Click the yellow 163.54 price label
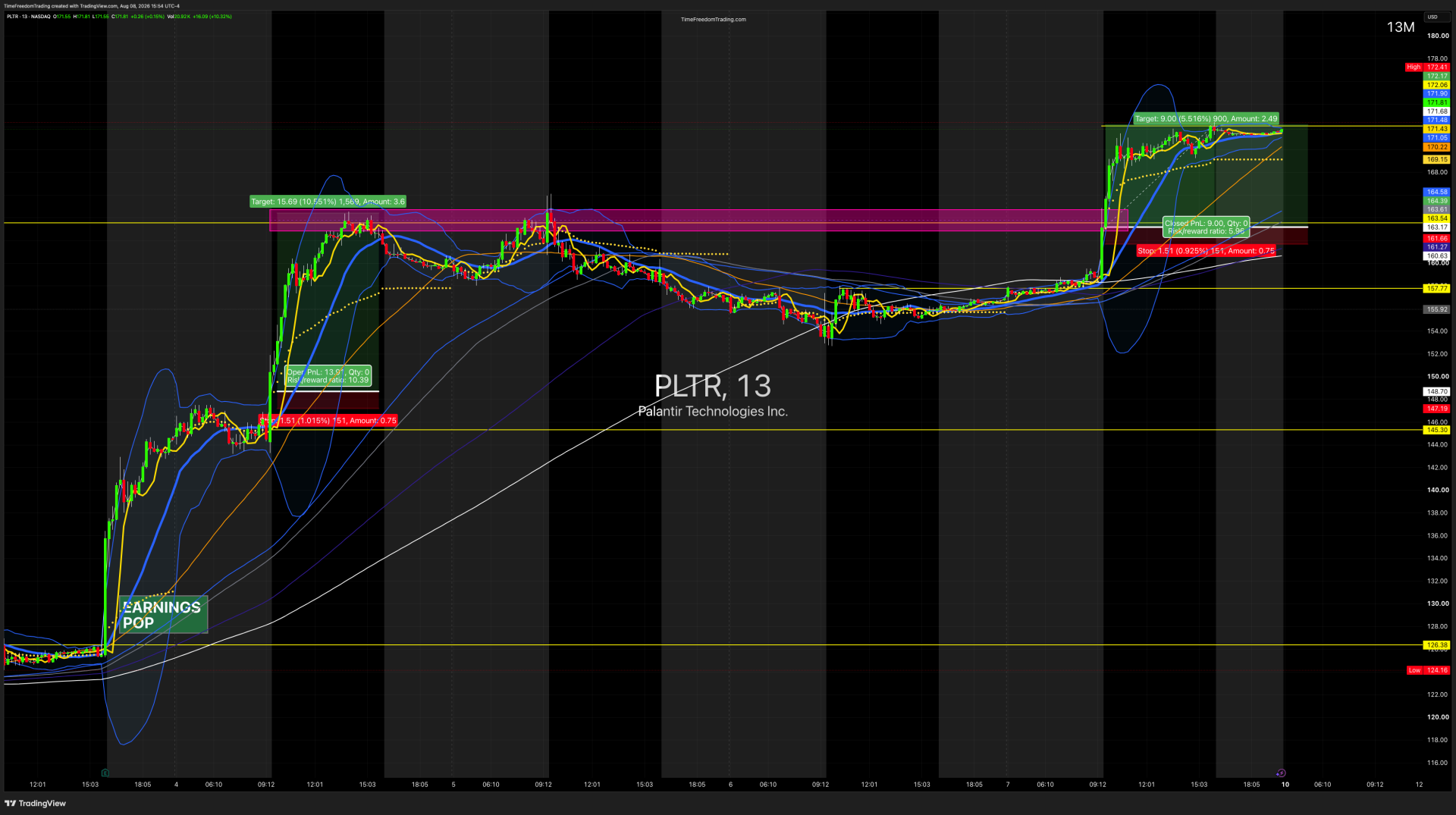Viewport: 1456px width, 815px height. tap(1437, 218)
